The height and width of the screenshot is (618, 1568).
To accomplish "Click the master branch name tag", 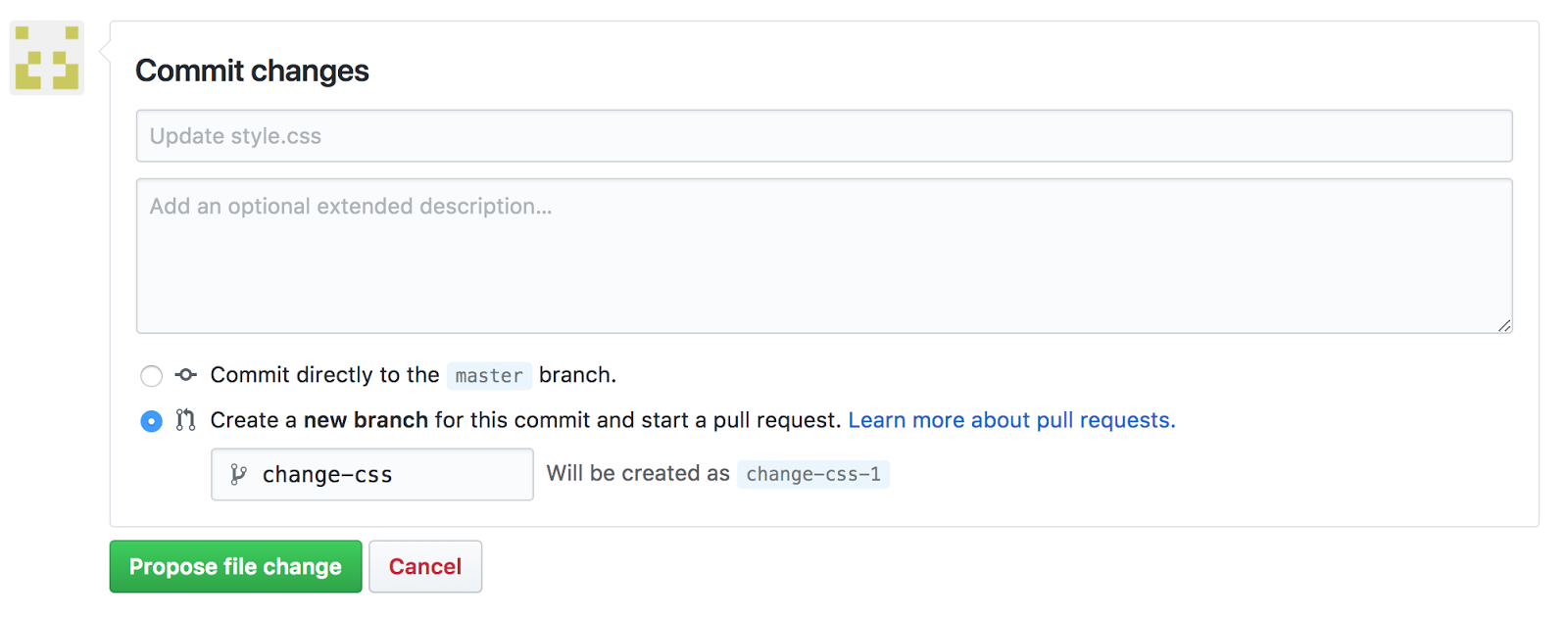I will click(489, 376).
